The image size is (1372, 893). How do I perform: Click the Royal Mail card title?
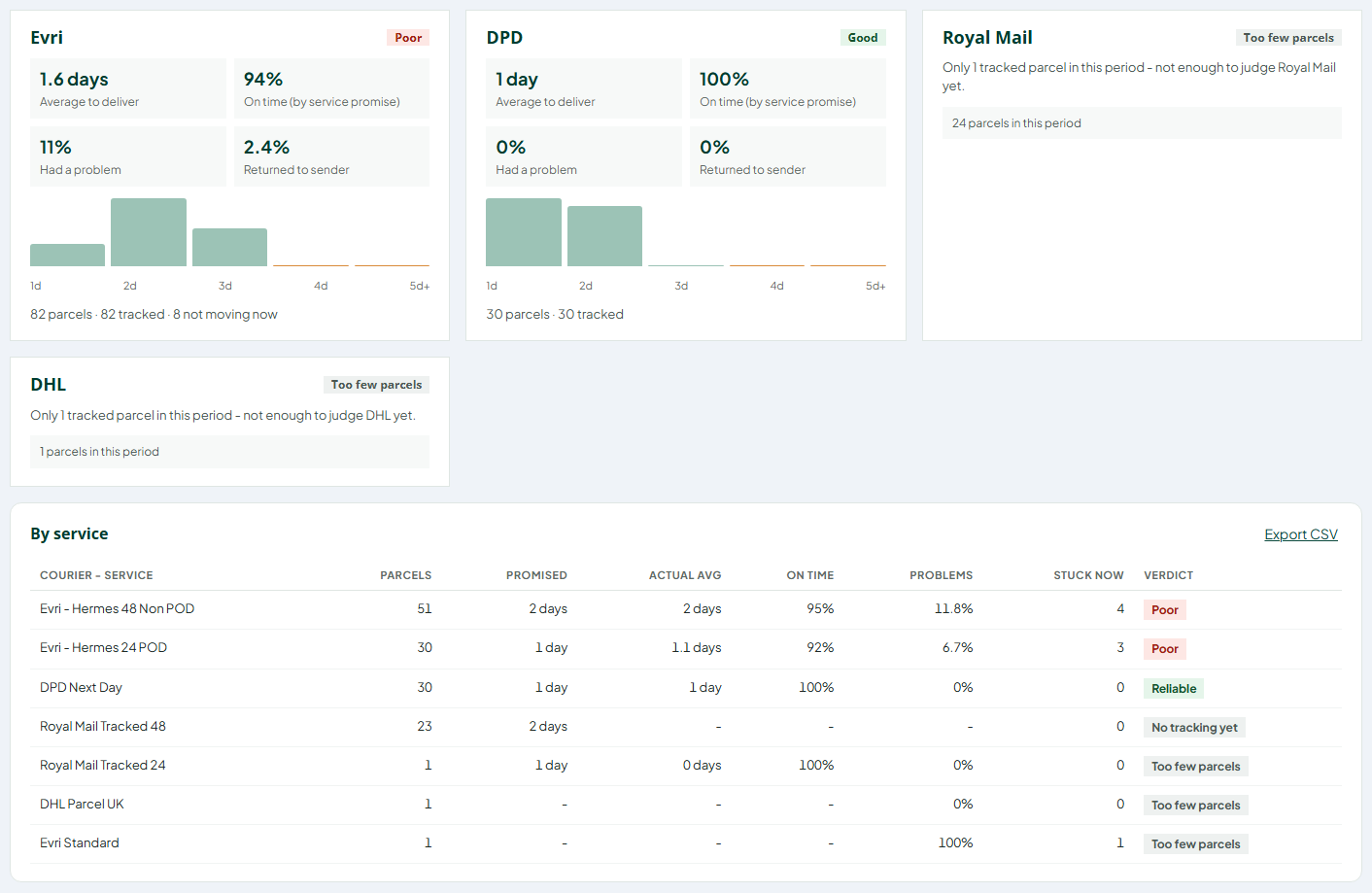(x=987, y=38)
